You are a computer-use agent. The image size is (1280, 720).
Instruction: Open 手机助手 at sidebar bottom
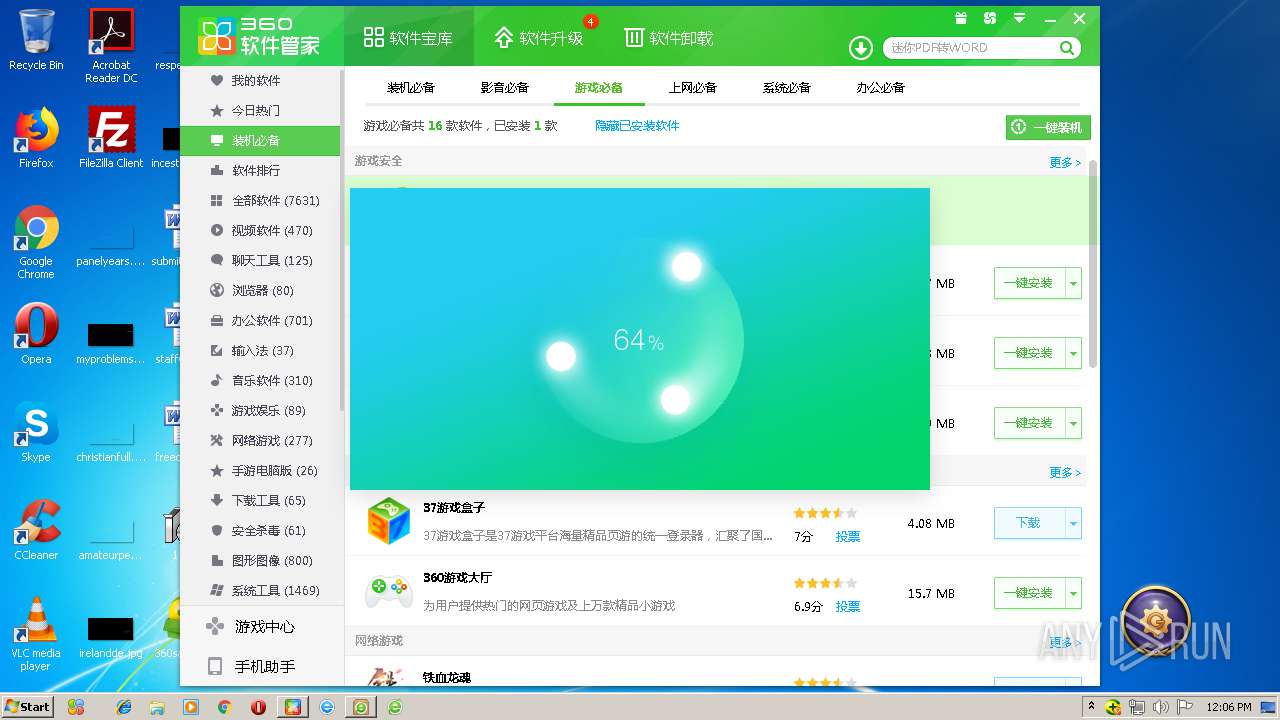[x=262, y=666]
